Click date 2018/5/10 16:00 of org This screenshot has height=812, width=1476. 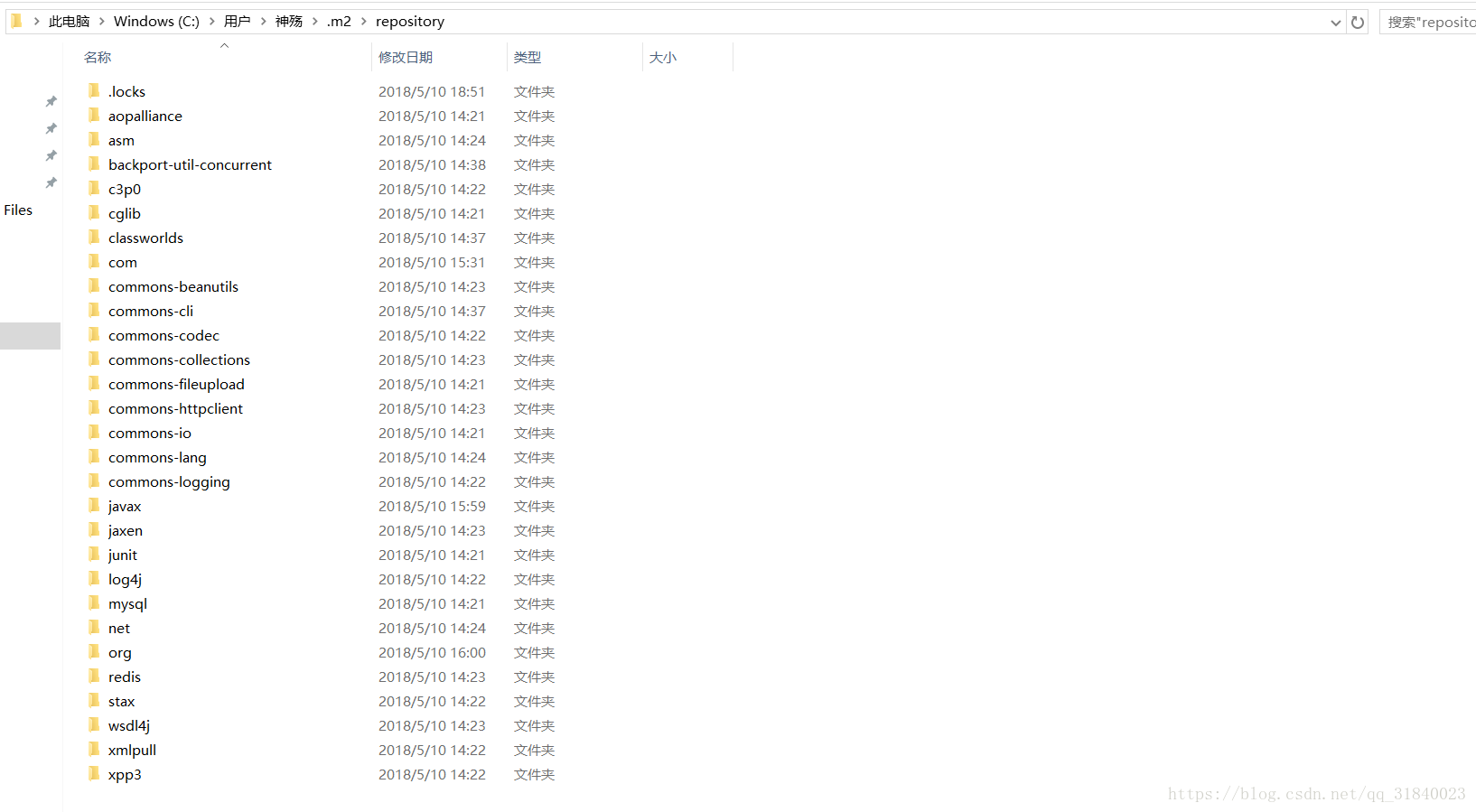pos(432,652)
